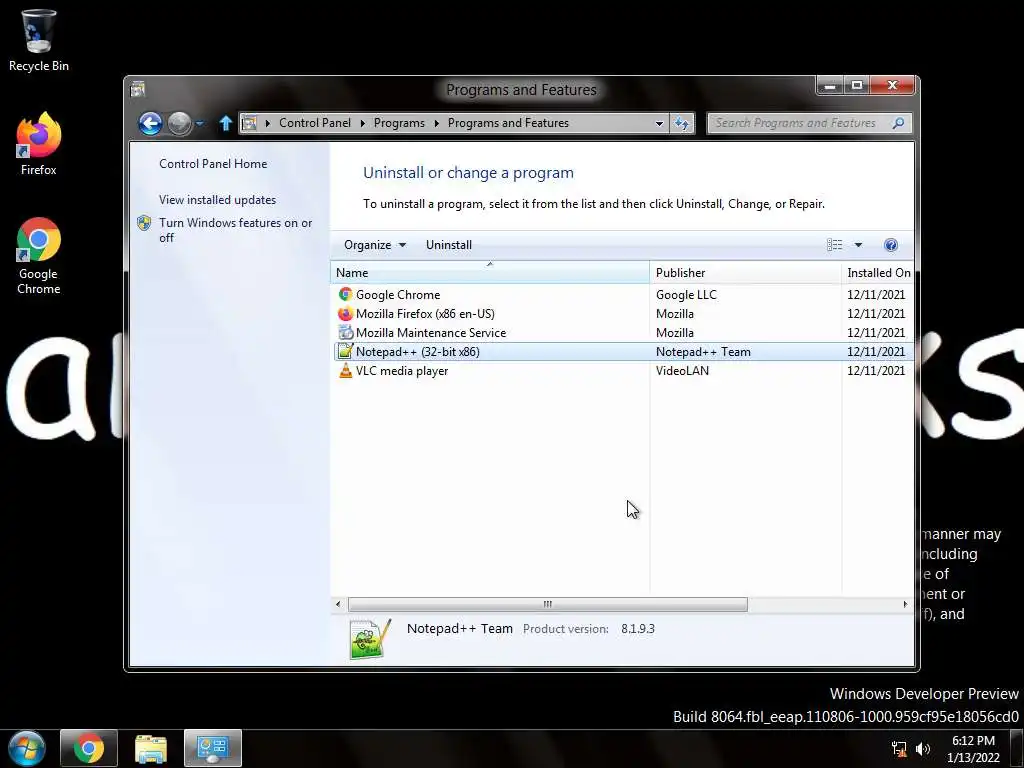Select Programs breadcrumb segment
The width and height of the screenshot is (1024, 768).
(399, 123)
